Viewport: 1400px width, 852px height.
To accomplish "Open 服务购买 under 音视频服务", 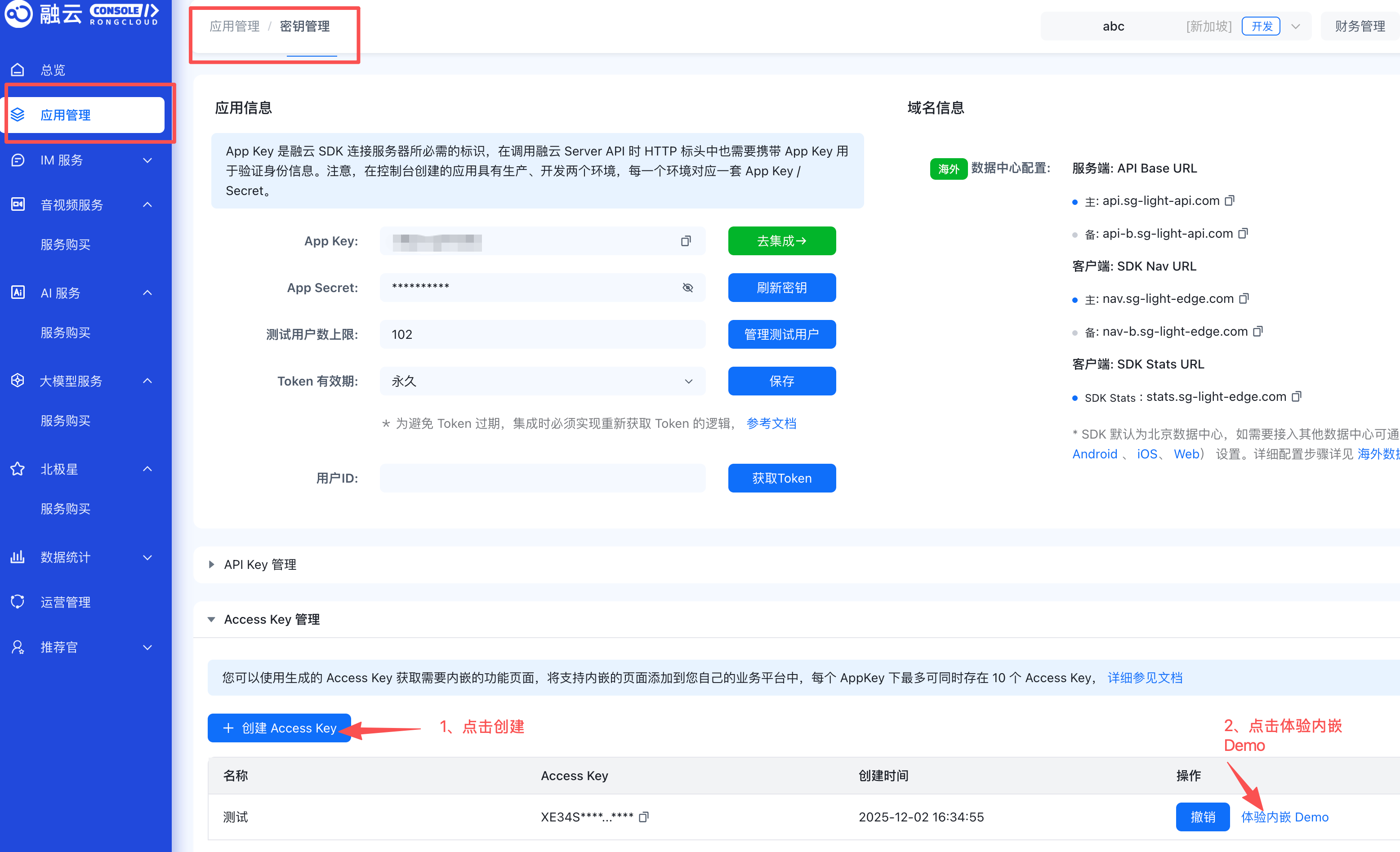I will (x=65, y=244).
